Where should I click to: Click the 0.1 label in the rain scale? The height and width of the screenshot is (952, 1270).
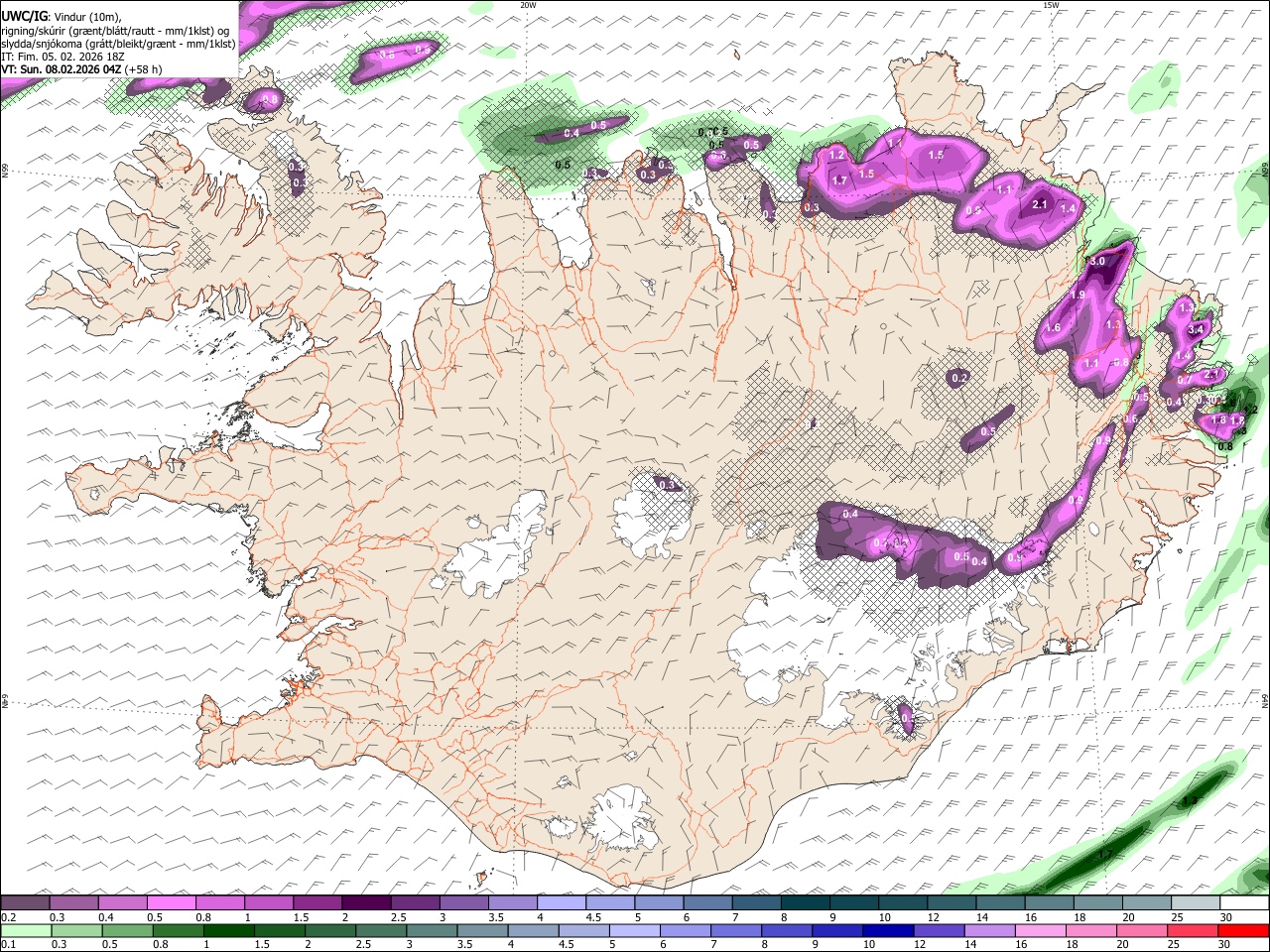[8, 944]
